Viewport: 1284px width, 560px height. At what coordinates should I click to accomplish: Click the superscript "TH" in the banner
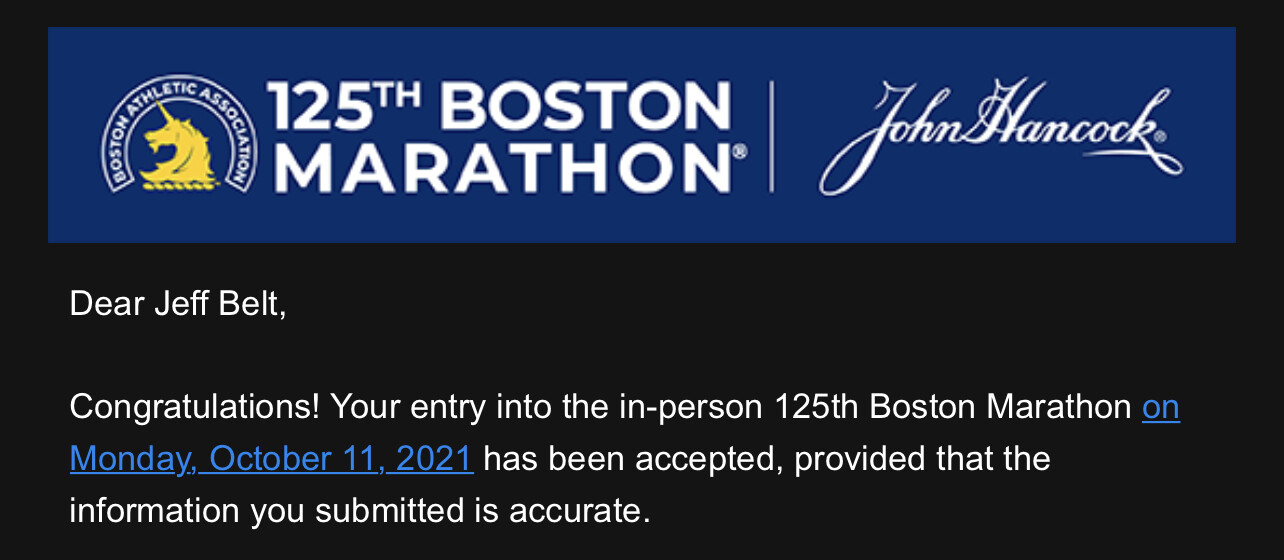(x=409, y=95)
